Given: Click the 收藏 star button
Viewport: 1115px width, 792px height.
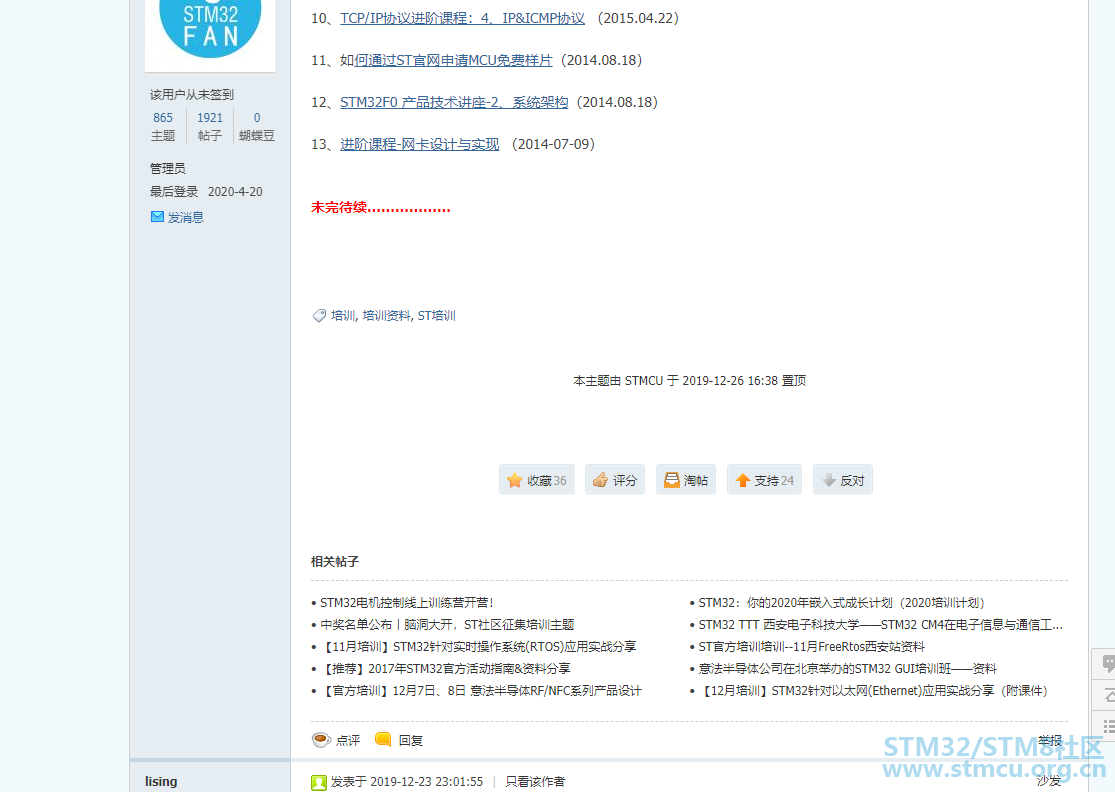Looking at the screenshot, I should pyautogui.click(x=537, y=480).
